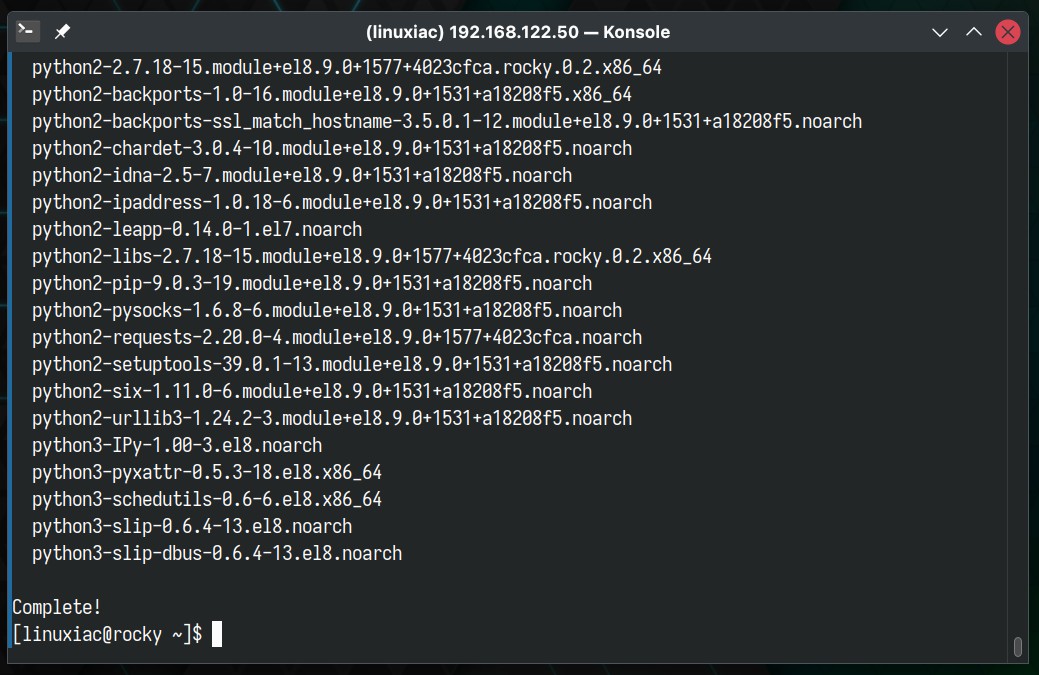Click the '[linuxiac@rocky ~]$' prompt text
Image resolution: width=1039 pixels, height=675 pixels.
(107, 634)
